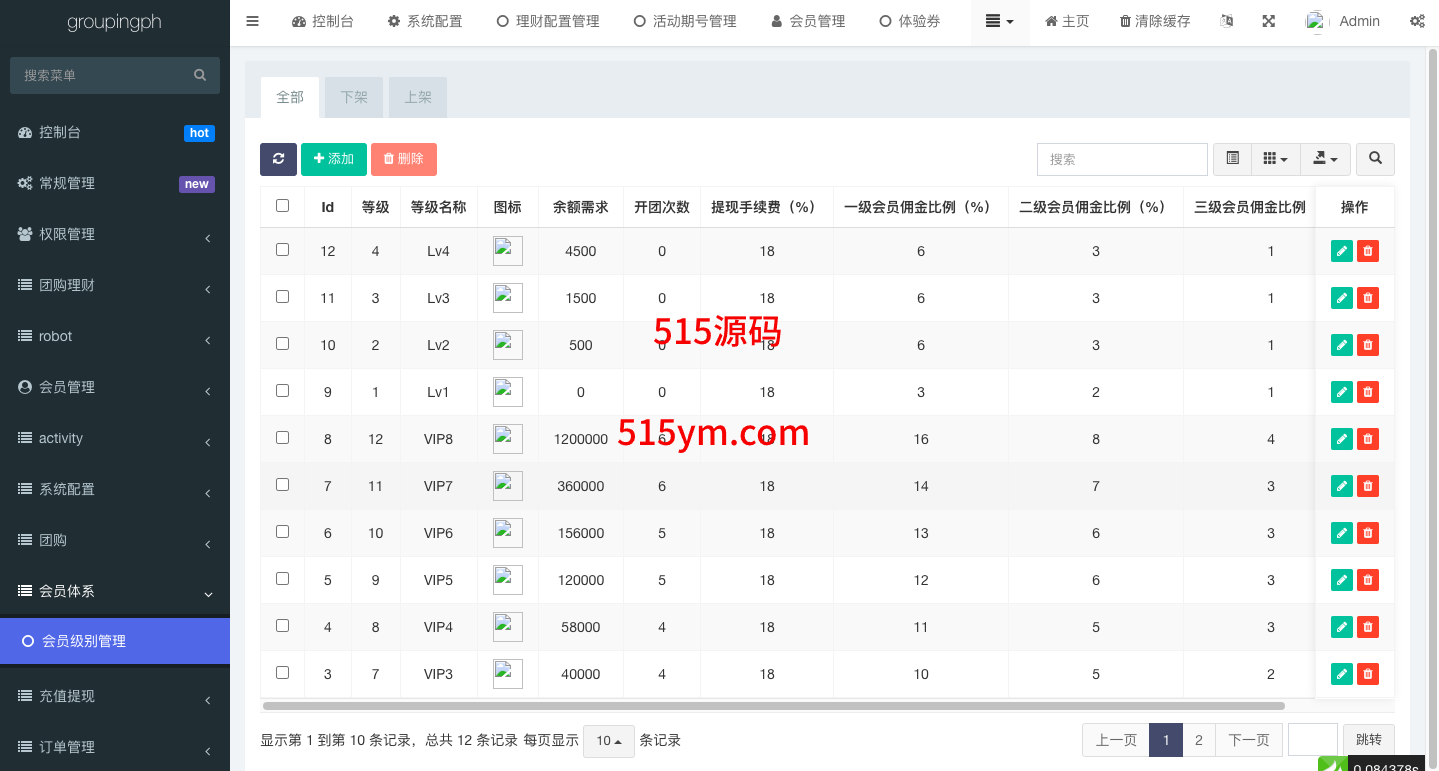
Task: Click the horizontal scrollbar under the table
Action: coord(772,706)
